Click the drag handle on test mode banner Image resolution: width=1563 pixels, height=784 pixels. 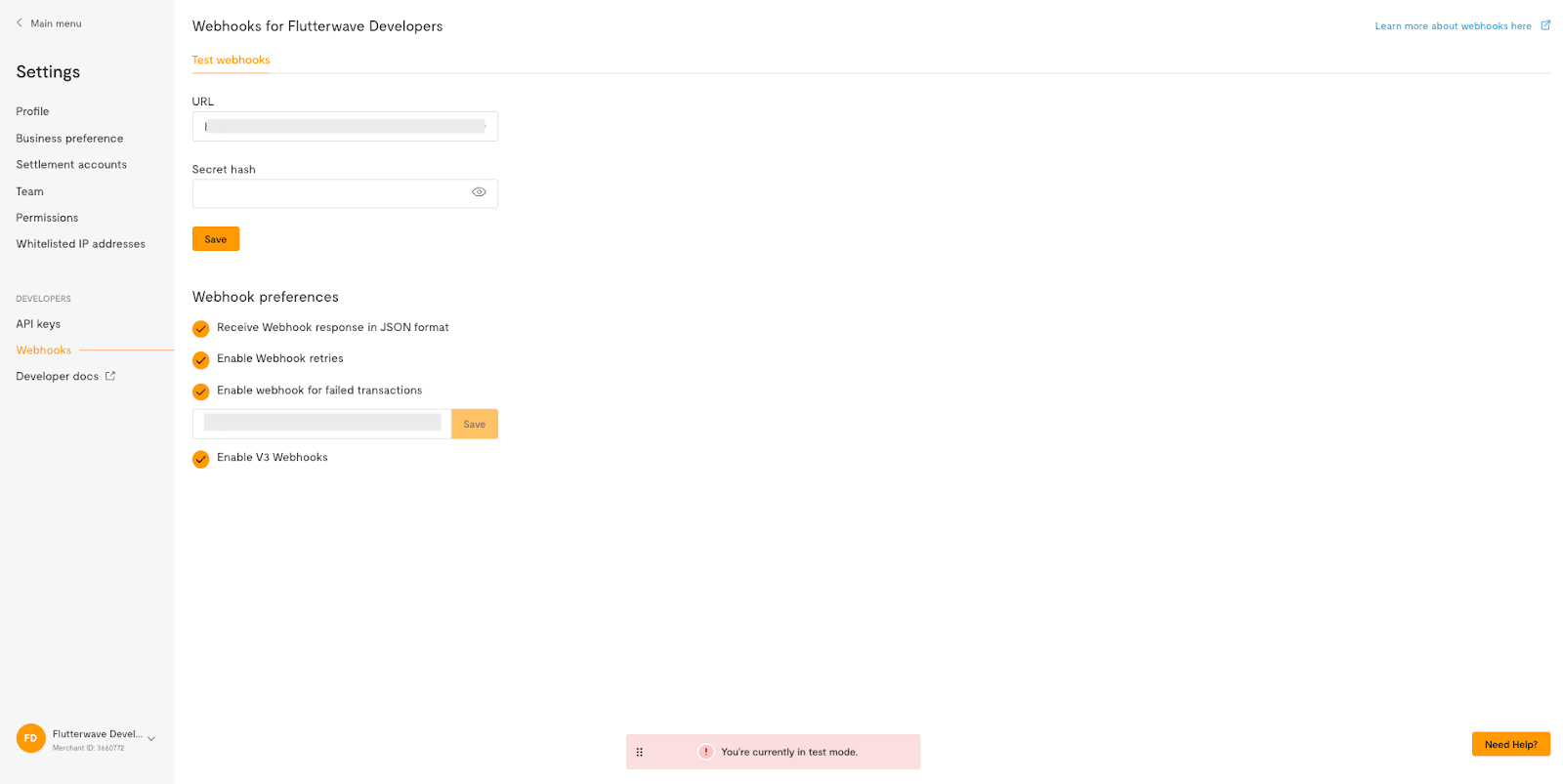(x=640, y=752)
